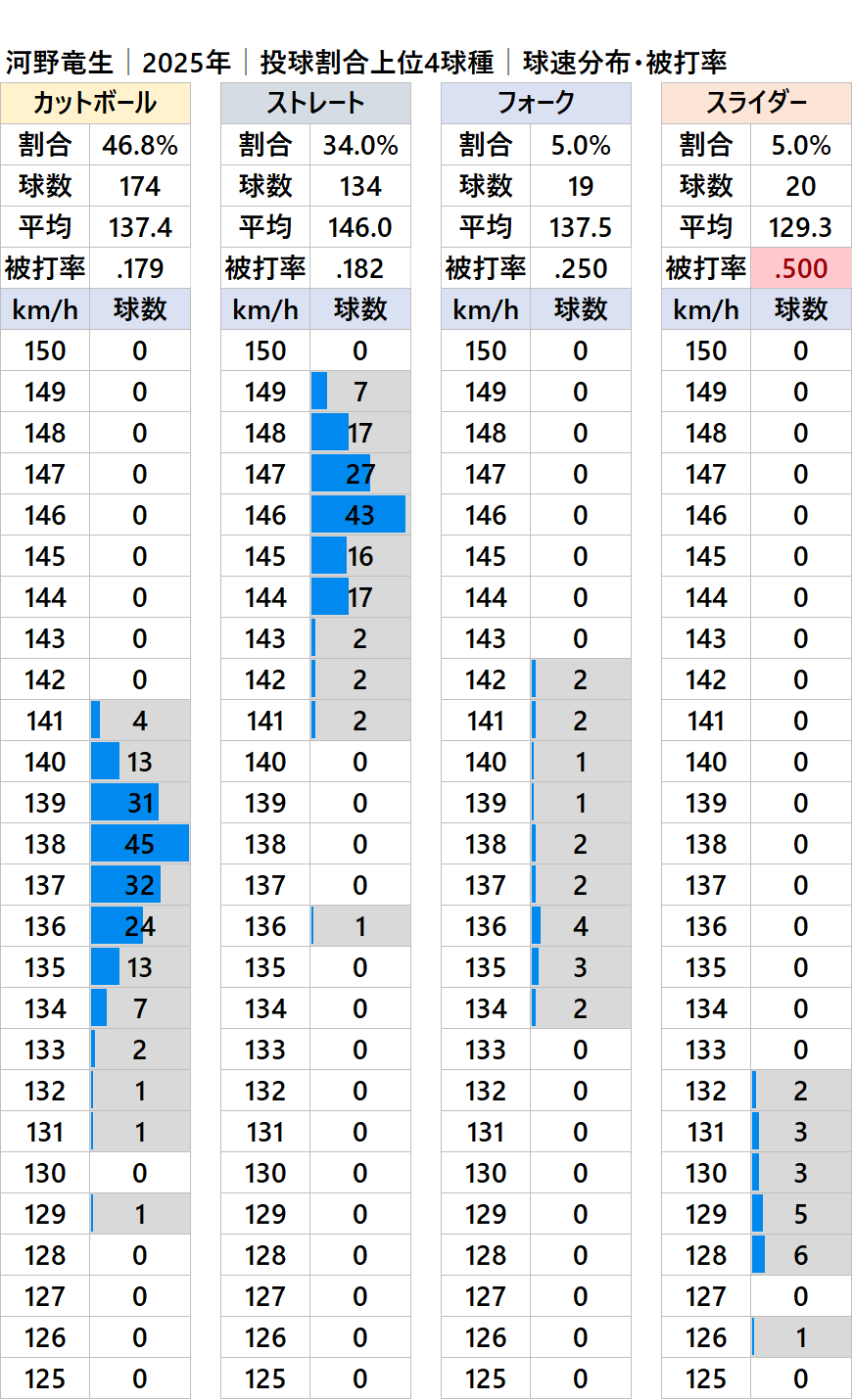Click the 34.0% 割合 value for ストレート
This screenshot has height=1400, width=853.
[x=360, y=146]
